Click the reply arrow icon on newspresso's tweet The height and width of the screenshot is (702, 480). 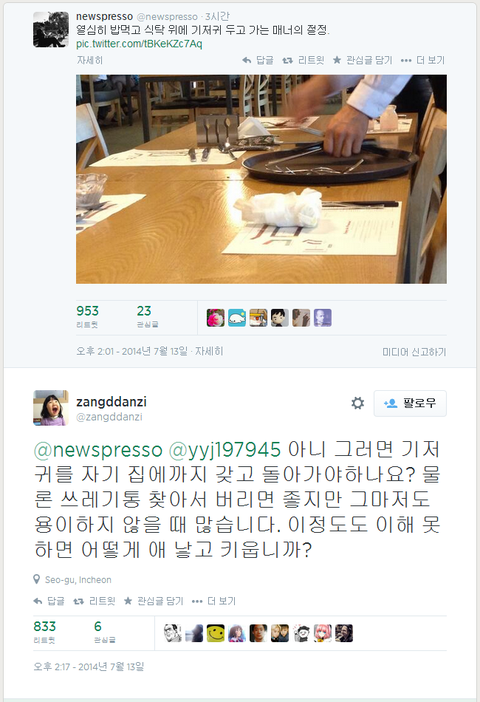(246, 60)
